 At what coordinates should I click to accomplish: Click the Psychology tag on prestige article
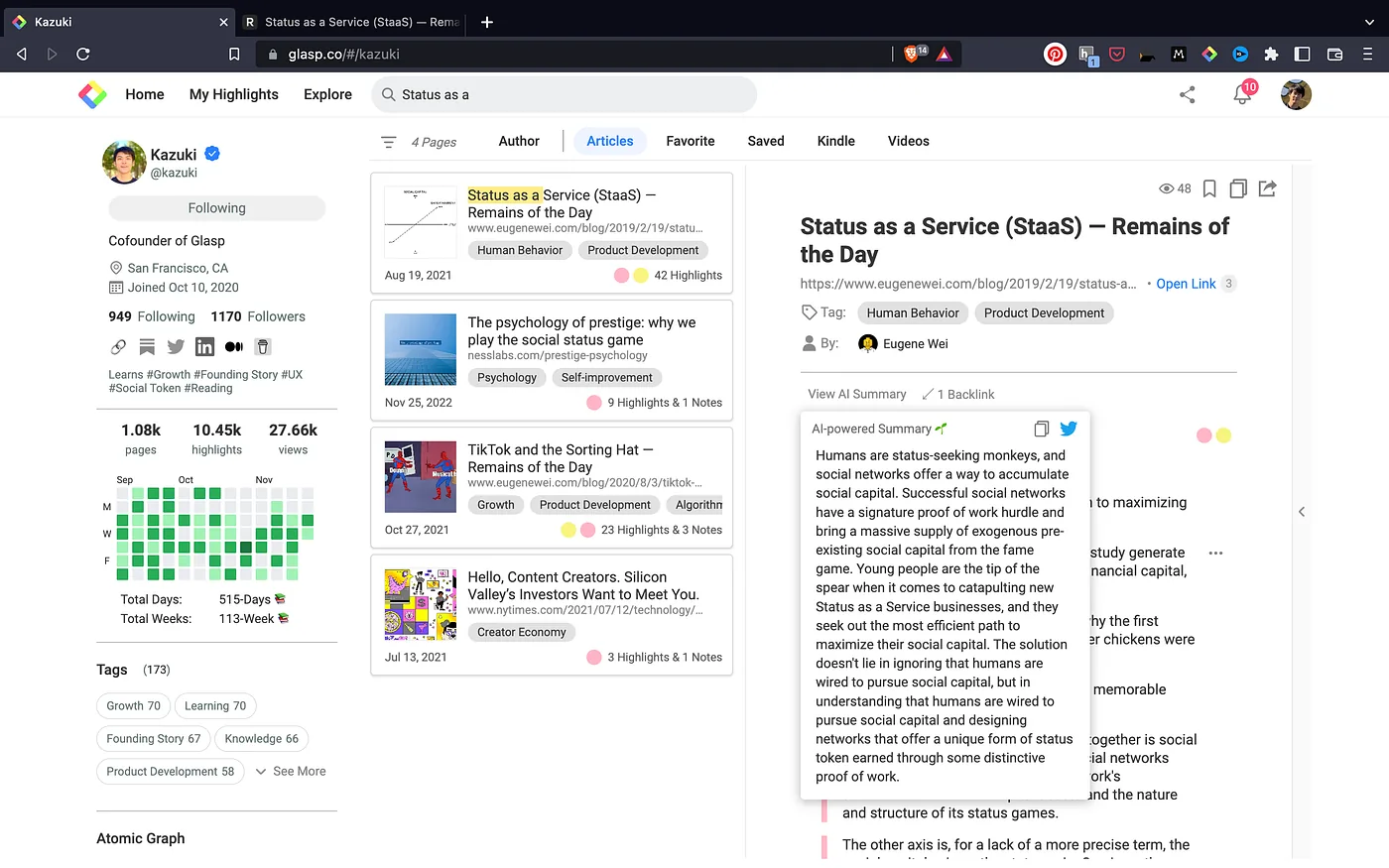pyautogui.click(x=506, y=377)
